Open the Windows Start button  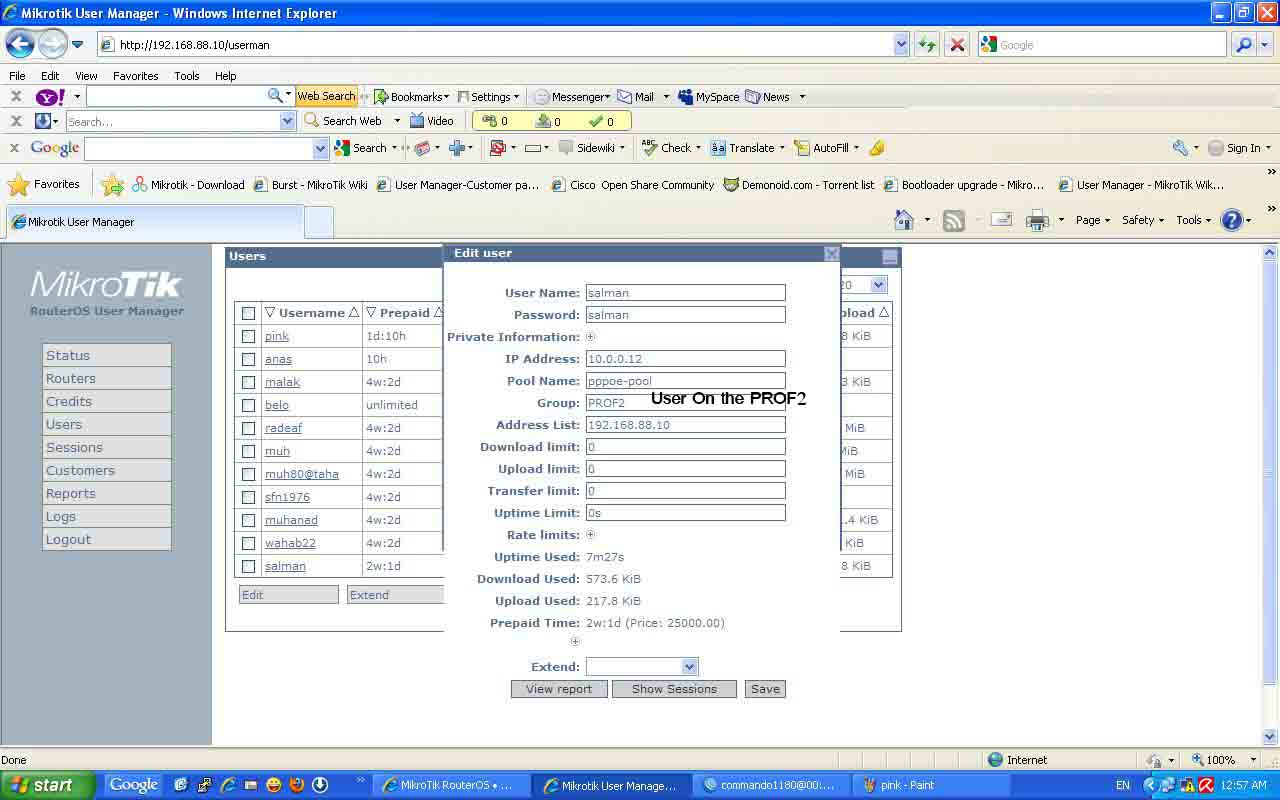click(48, 785)
